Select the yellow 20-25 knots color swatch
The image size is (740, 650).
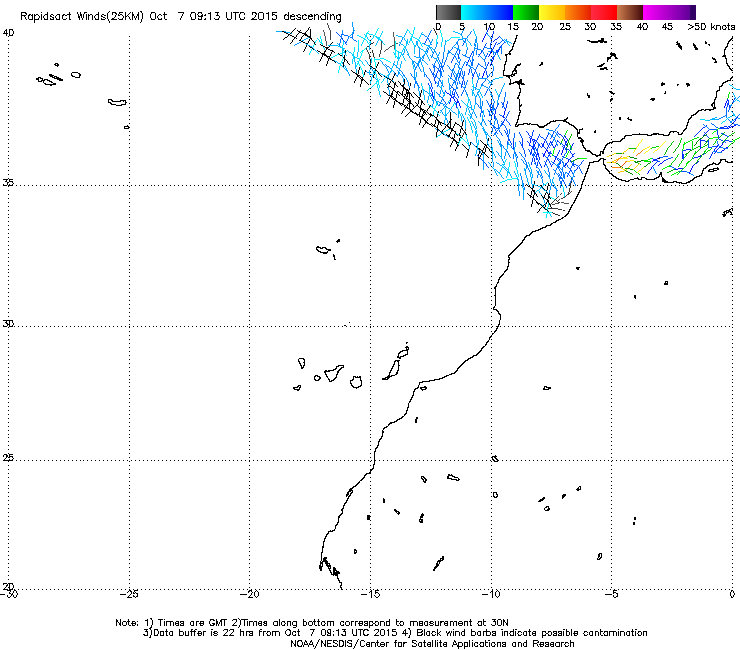pyautogui.click(x=552, y=12)
